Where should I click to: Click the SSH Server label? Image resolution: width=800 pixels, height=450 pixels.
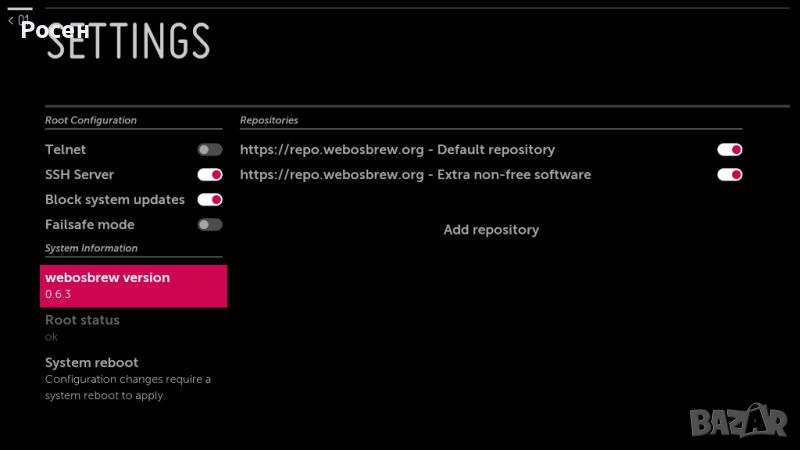click(x=80, y=175)
